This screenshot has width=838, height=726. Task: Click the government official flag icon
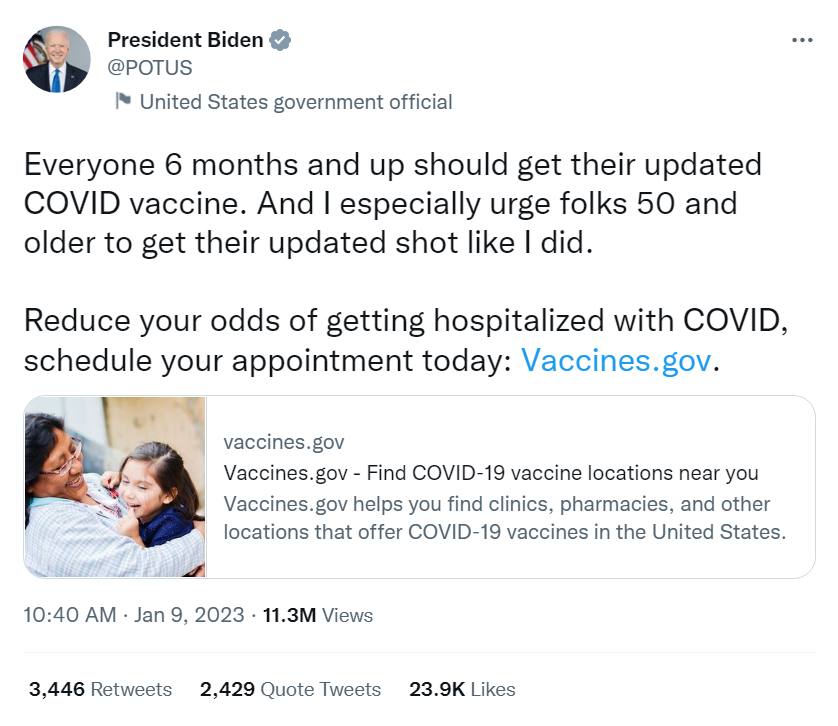tap(123, 101)
